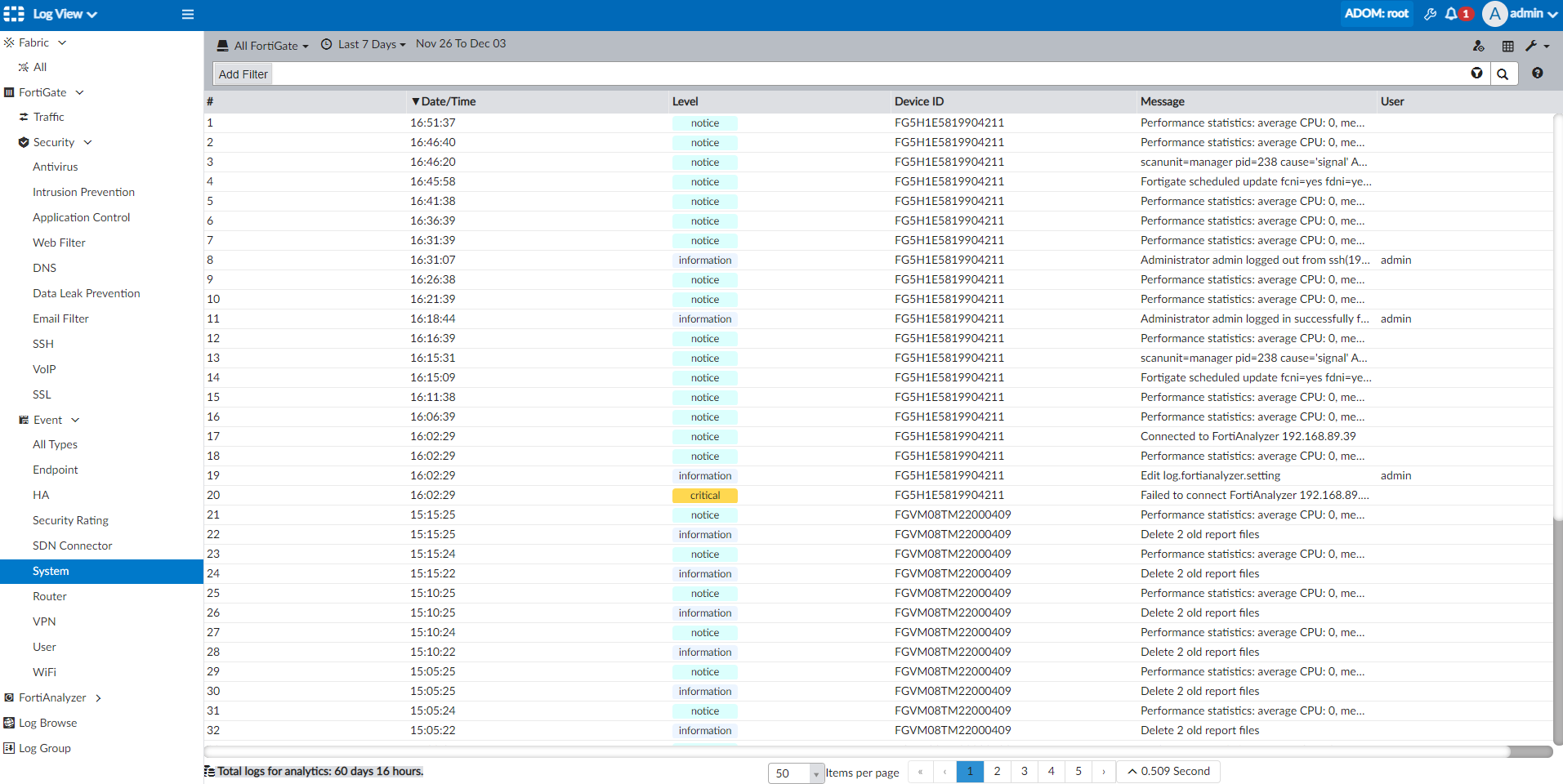Click the horizontal scrollbar below the table
The image size is (1563, 784).
pyautogui.click(x=856, y=751)
